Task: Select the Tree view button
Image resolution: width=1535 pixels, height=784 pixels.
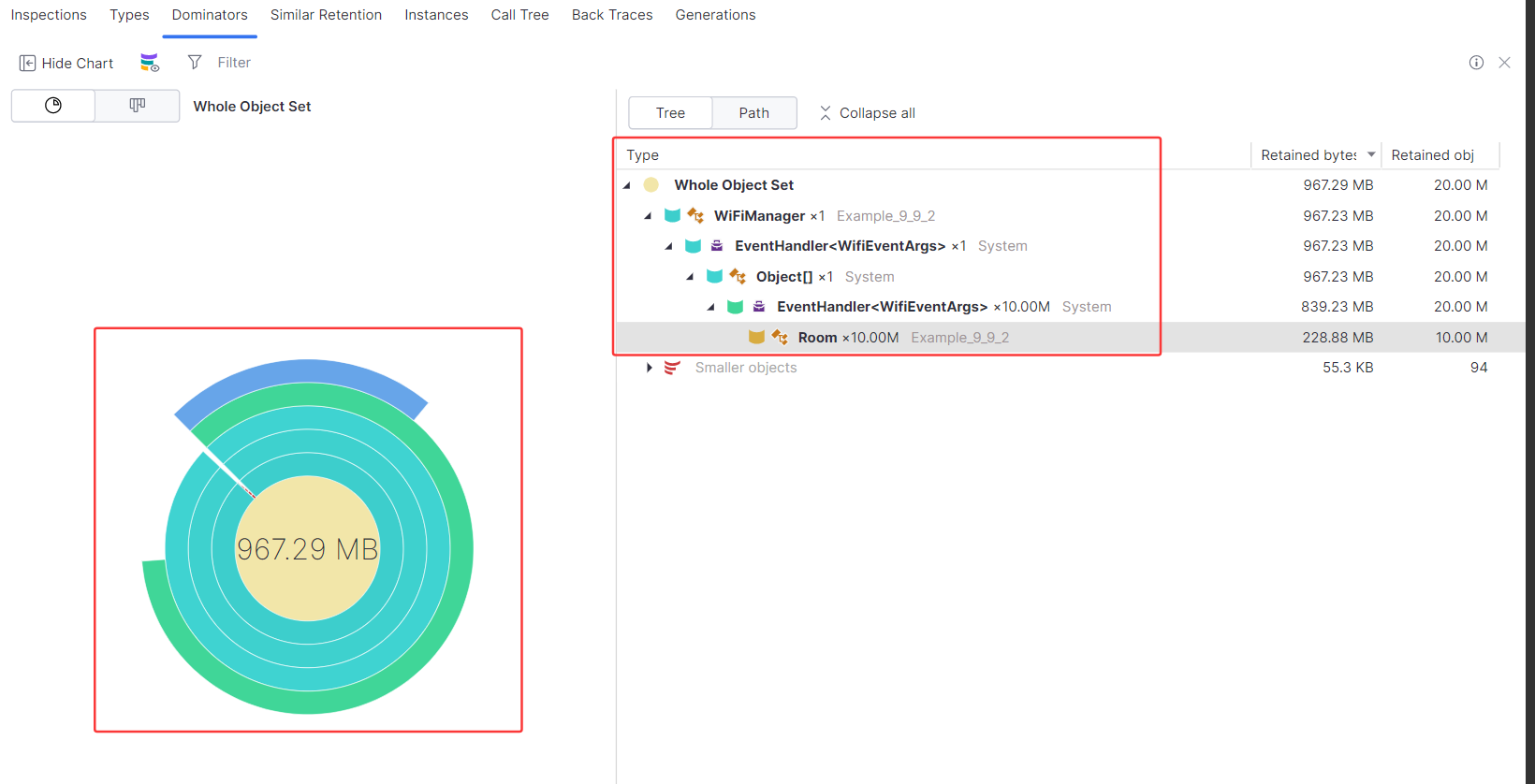Action: (x=670, y=113)
